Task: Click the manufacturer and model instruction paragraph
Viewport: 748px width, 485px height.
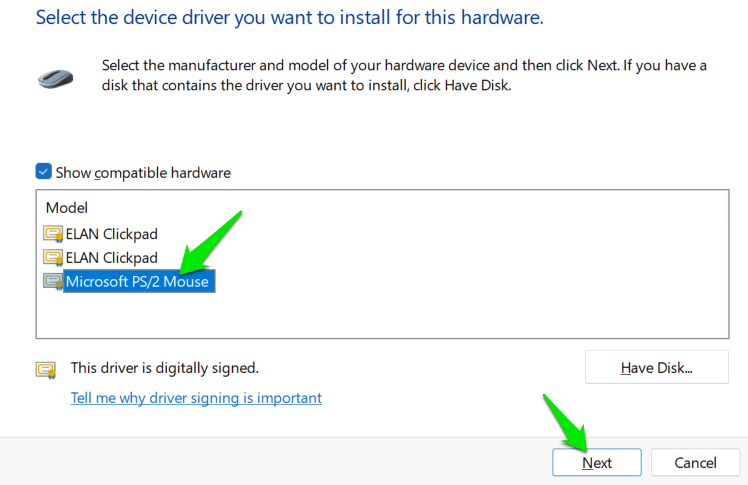Action: (x=404, y=75)
